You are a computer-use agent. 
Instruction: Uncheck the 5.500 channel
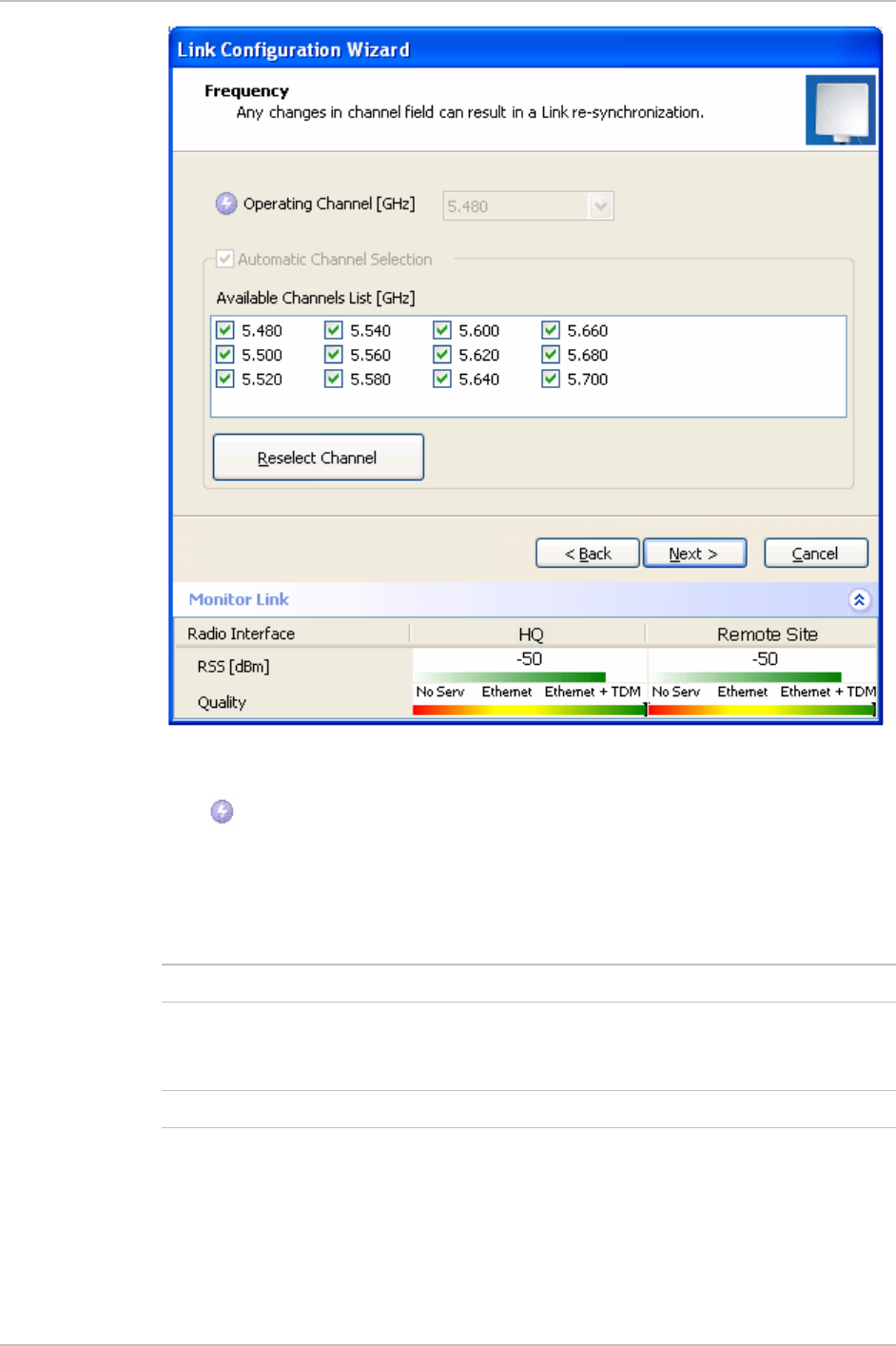(x=224, y=355)
